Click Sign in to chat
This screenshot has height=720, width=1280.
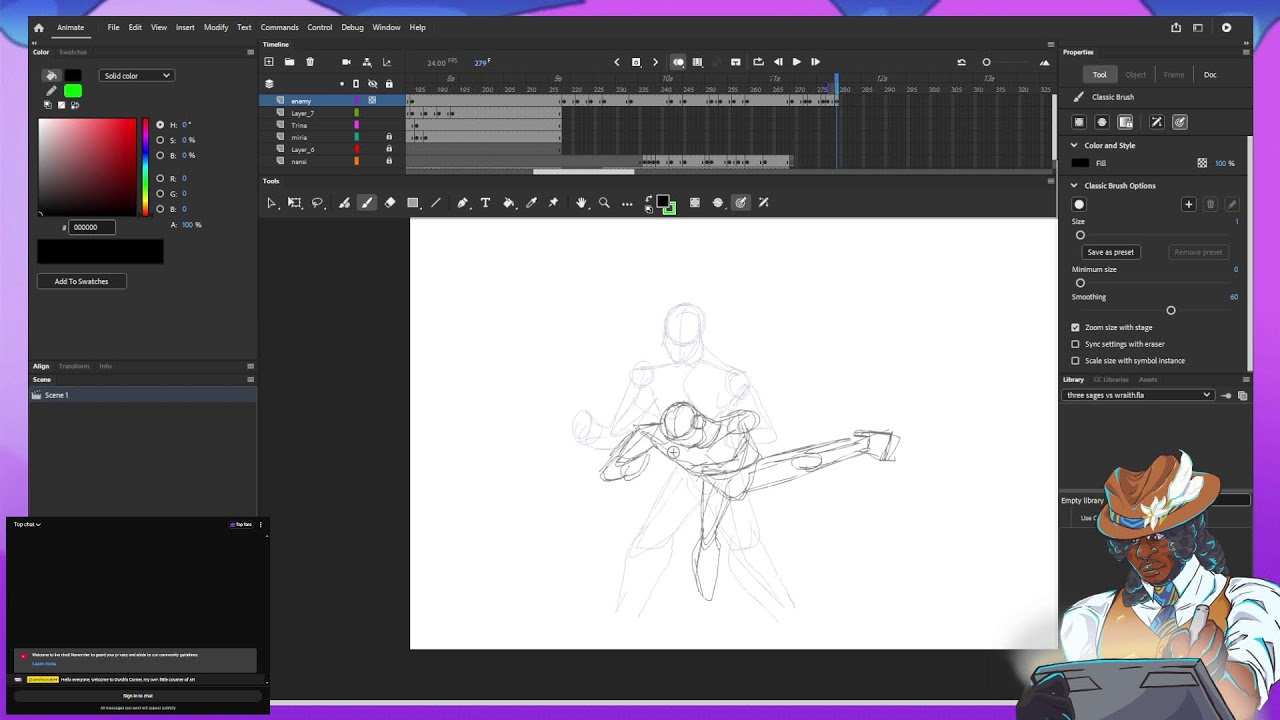click(138, 696)
